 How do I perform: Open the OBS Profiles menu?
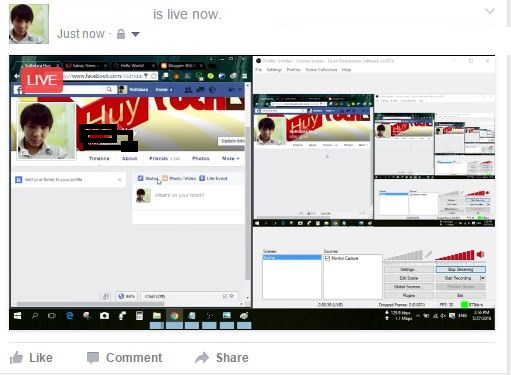[293, 70]
